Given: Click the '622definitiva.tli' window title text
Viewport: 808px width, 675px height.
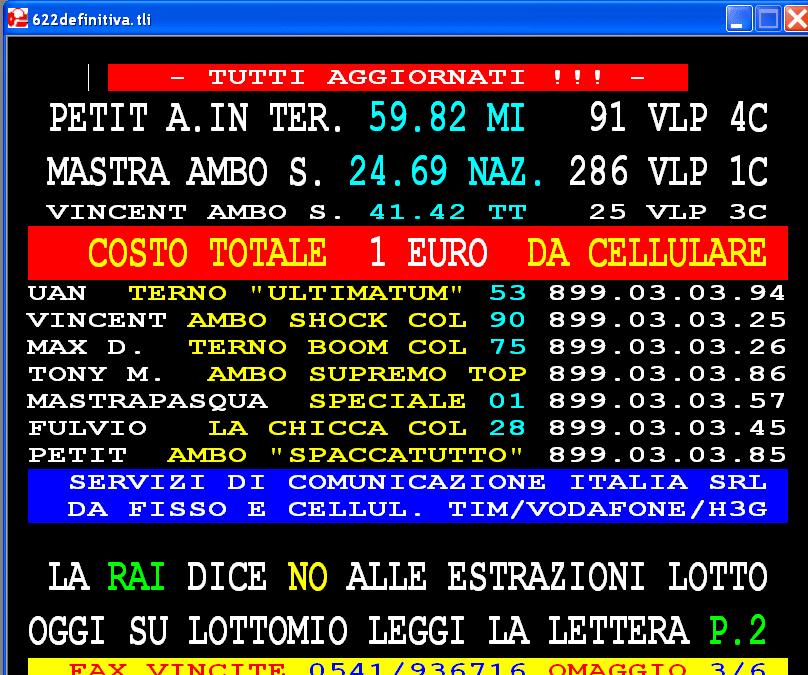Looking at the screenshot, I should click(92, 20).
